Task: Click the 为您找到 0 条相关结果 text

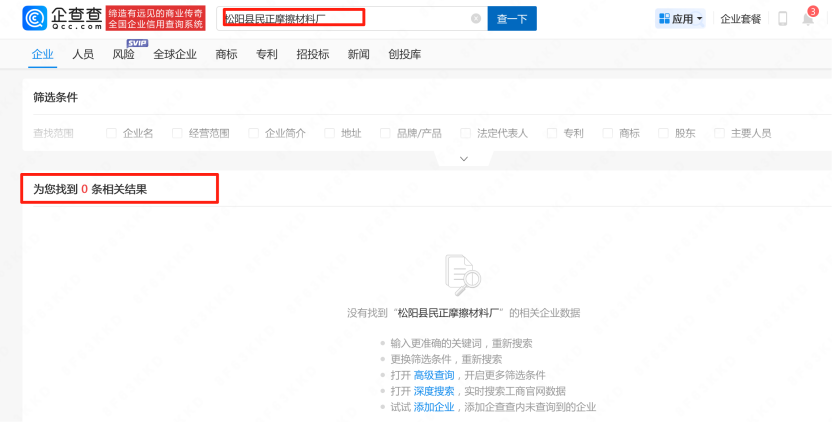Action: pyautogui.click(x=90, y=189)
